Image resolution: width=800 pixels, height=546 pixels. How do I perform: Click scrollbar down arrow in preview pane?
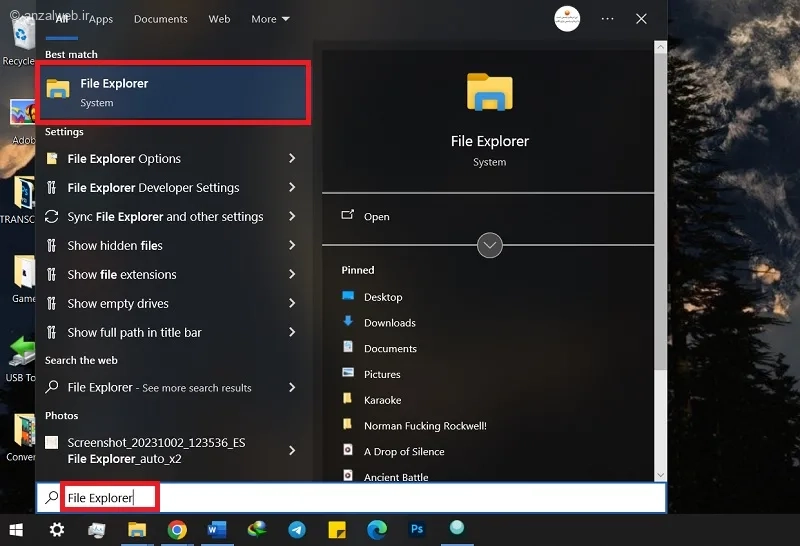660,475
